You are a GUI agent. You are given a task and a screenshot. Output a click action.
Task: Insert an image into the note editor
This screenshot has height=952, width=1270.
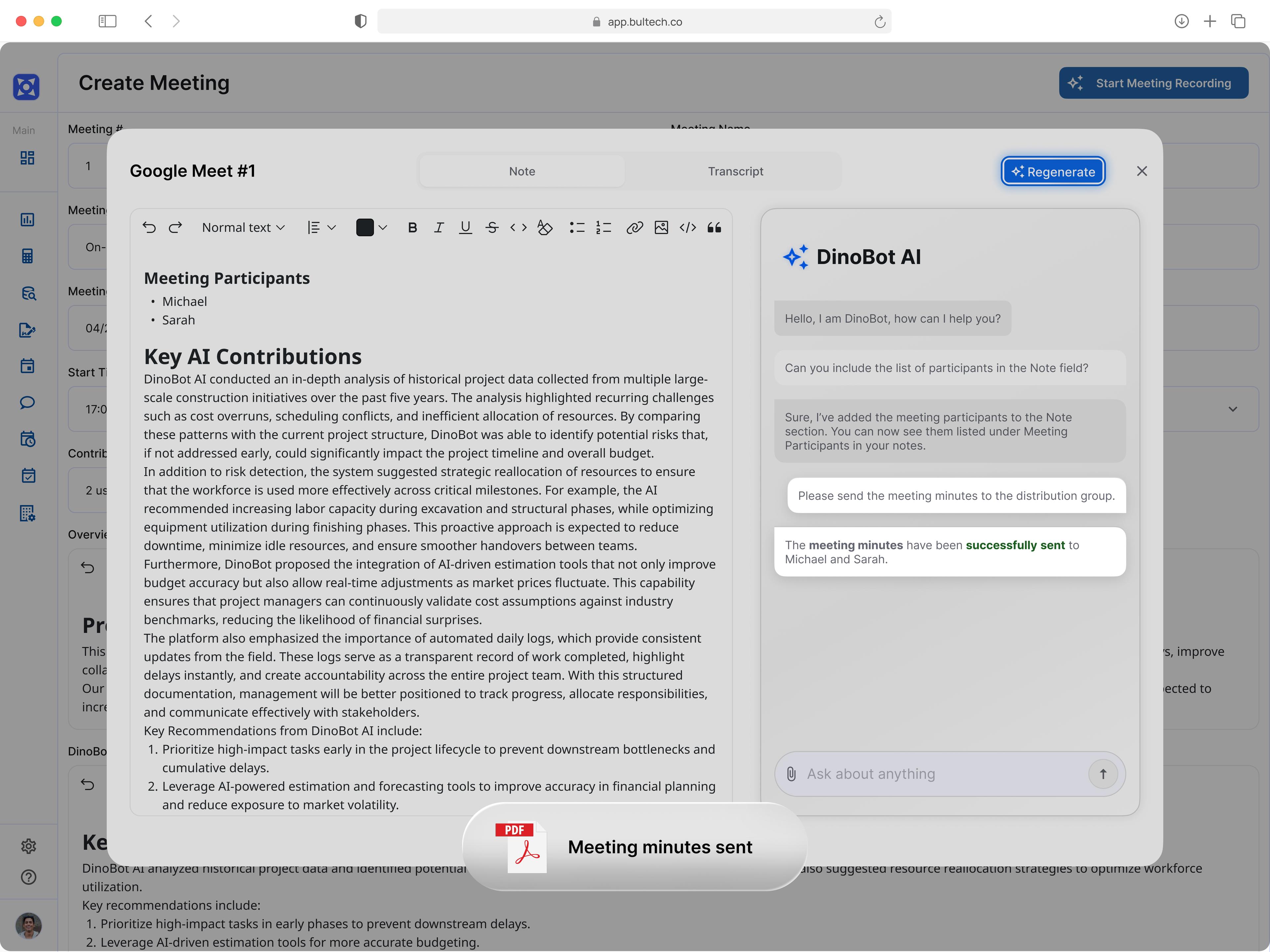click(x=661, y=227)
